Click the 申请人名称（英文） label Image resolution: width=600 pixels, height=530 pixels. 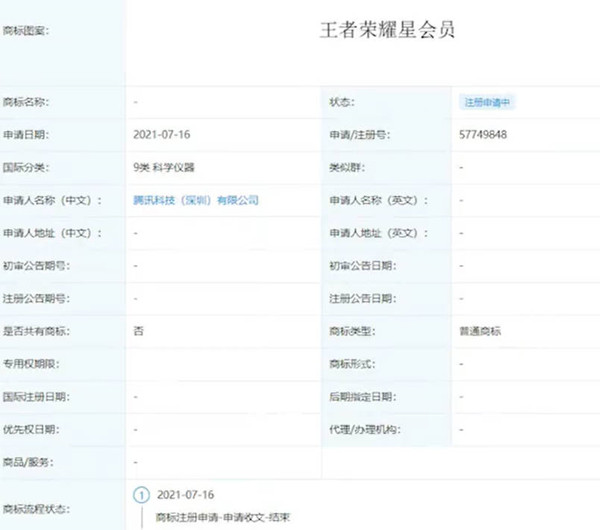379,200
